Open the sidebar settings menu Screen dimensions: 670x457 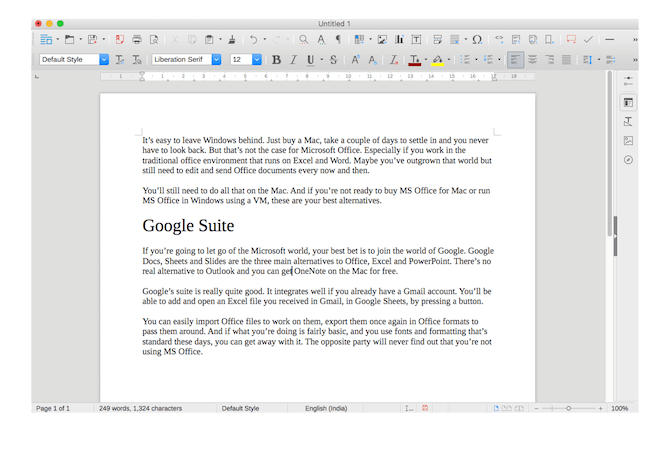(628, 81)
